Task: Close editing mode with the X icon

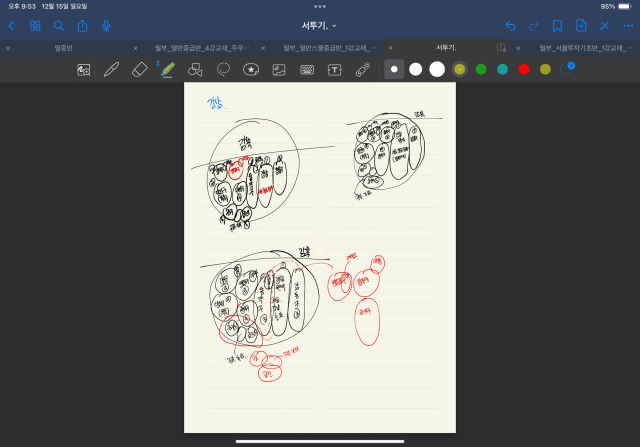Action: pos(604,26)
